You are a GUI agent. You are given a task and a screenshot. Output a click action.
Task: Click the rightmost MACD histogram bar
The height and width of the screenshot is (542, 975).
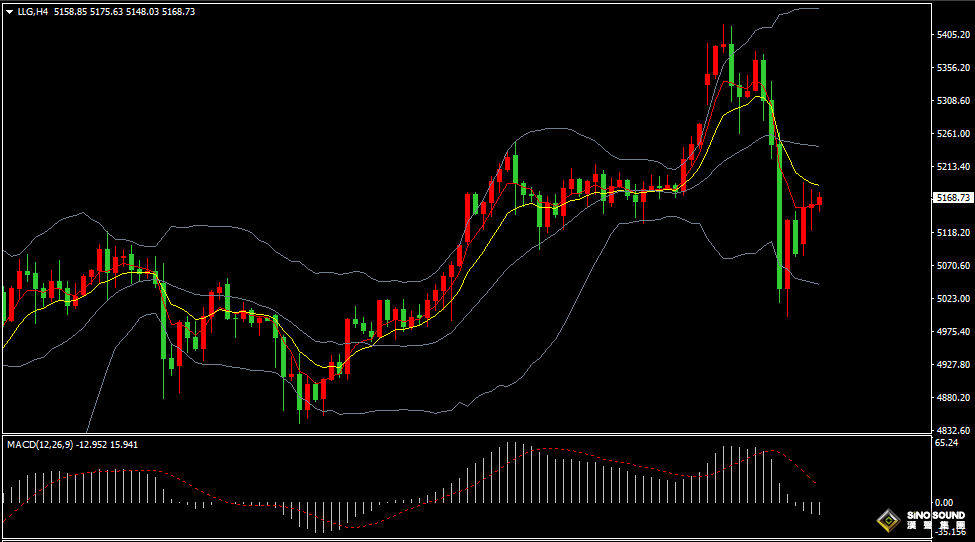point(819,508)
